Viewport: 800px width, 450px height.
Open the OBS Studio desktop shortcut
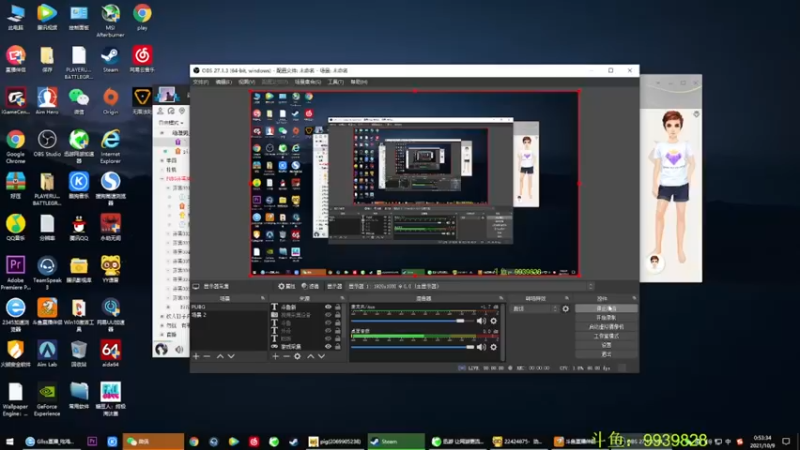tap(47, 143)
